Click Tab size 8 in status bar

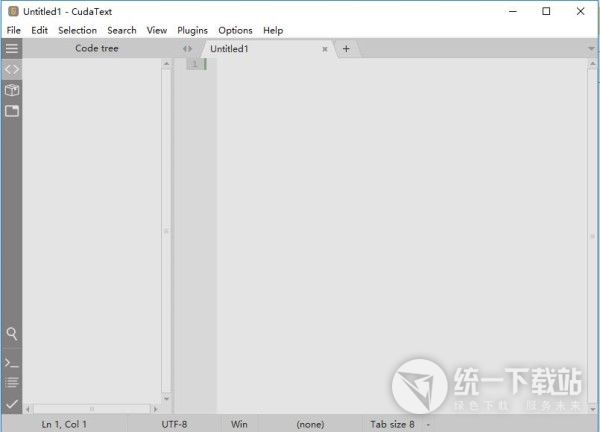point(392,424)
